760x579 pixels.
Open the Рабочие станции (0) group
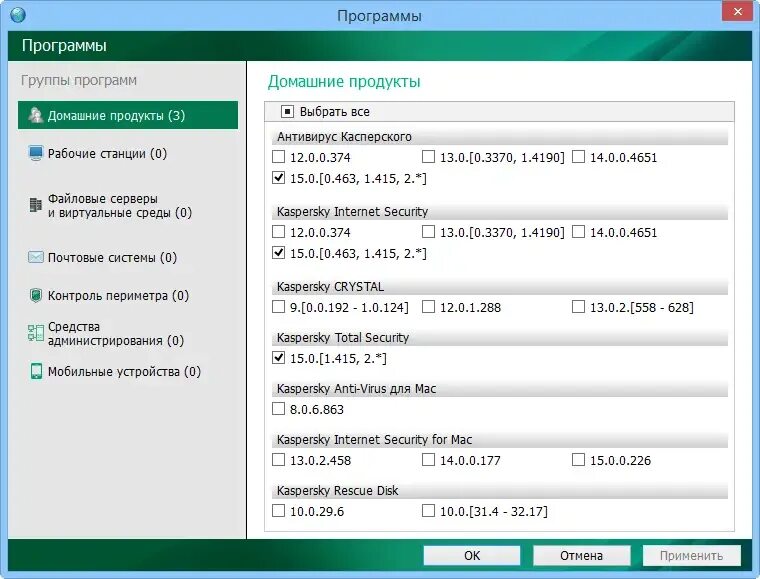pyautogui.click(x=107, y=154)
